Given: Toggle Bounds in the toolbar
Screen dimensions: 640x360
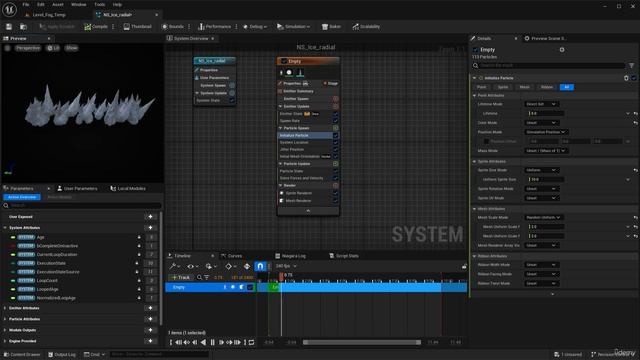Looking at the screenshot, I should (173, 27).
